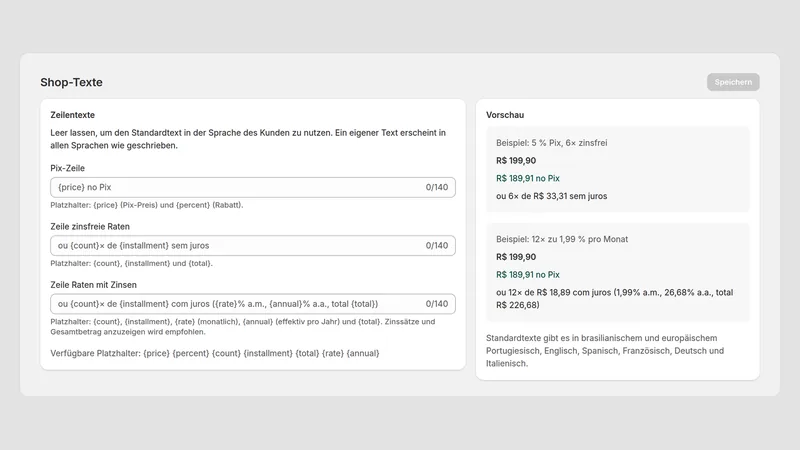The image size is (800, 450).
Task: Click 'ou 6× de R$ 33,31 sem juros'
Action: 552,196
